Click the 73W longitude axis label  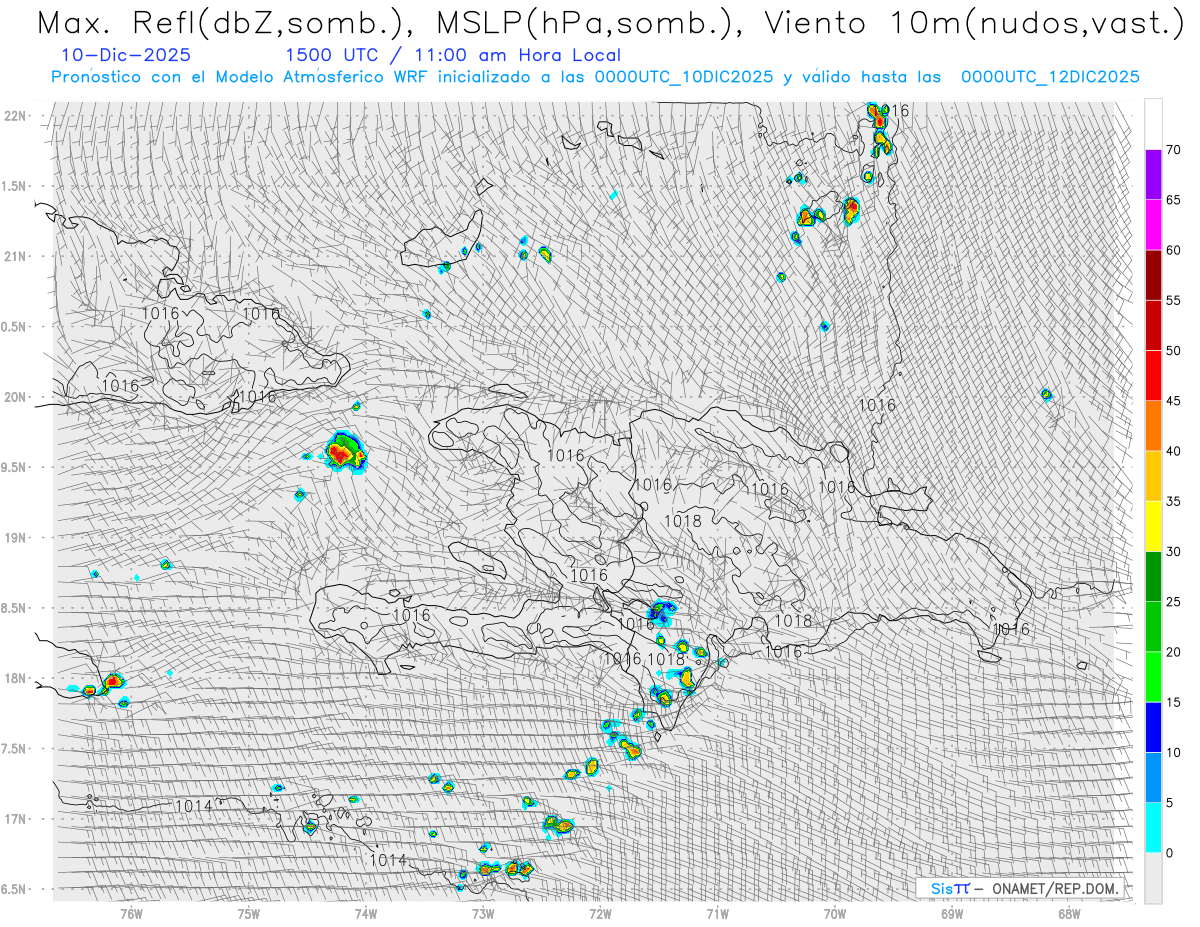pyautogui.click(x=483, y=913)
